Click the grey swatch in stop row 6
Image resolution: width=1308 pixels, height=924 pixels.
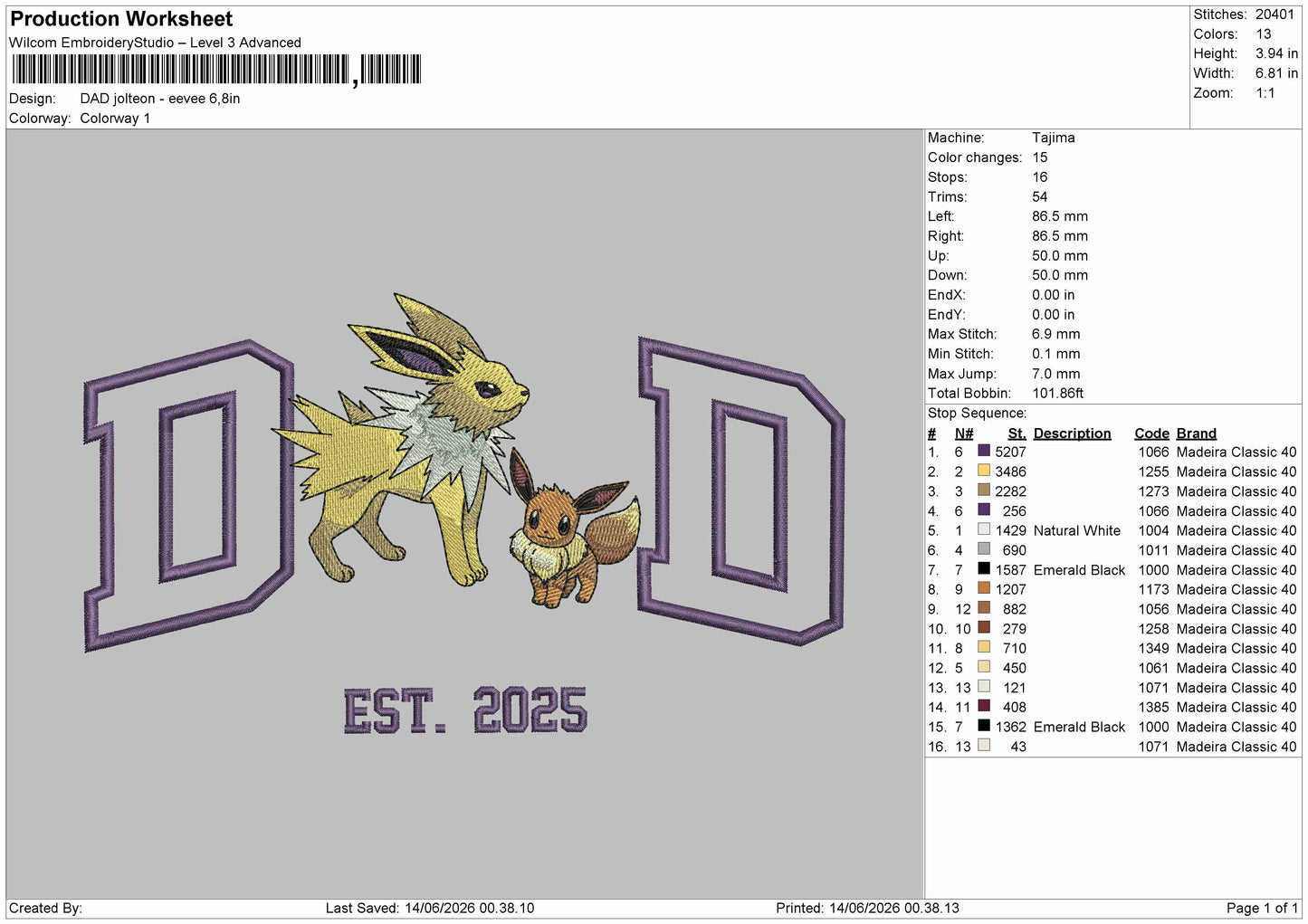click(x=984, y=549)
